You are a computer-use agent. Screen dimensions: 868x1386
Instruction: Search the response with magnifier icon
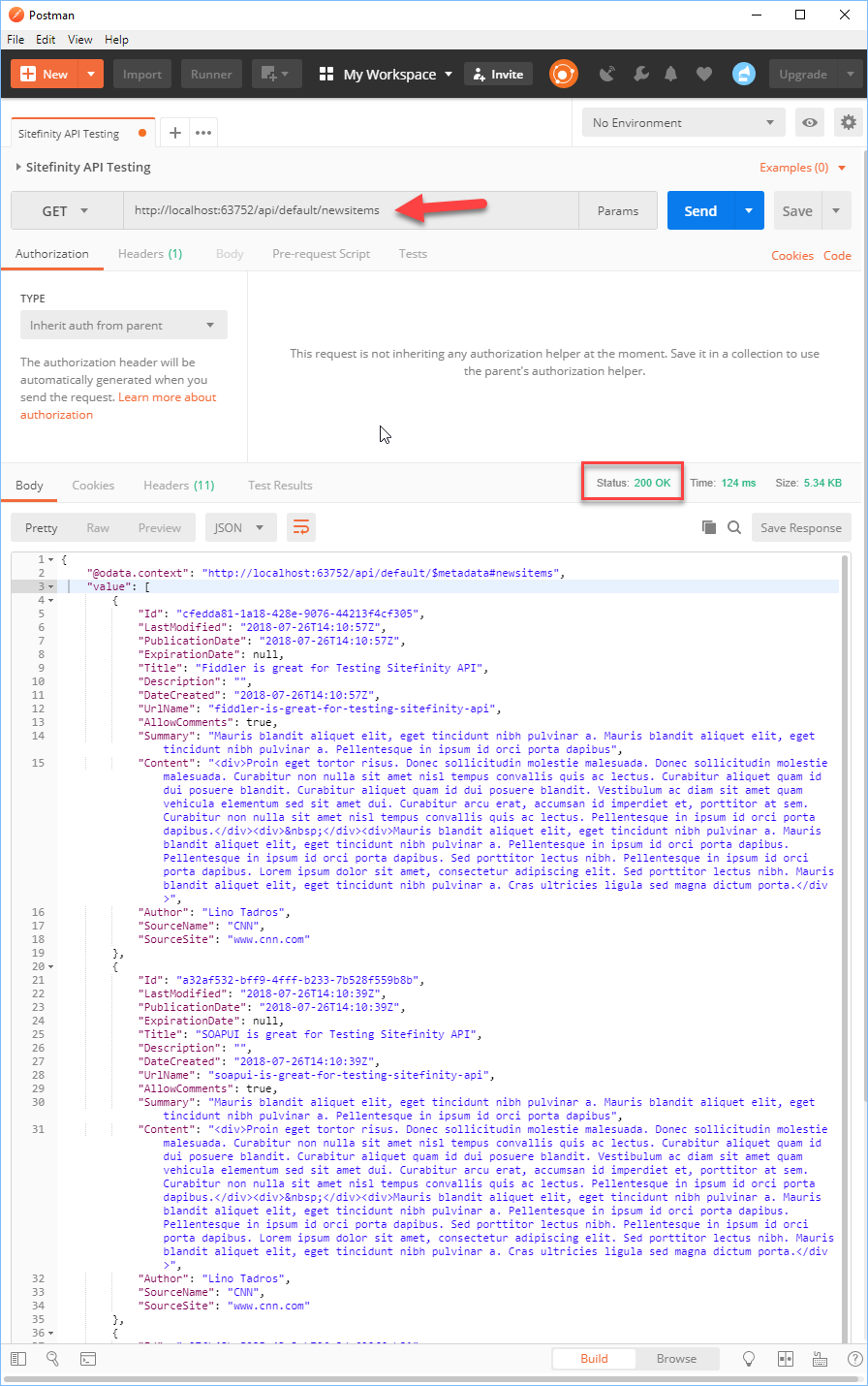tap(734, 527)
